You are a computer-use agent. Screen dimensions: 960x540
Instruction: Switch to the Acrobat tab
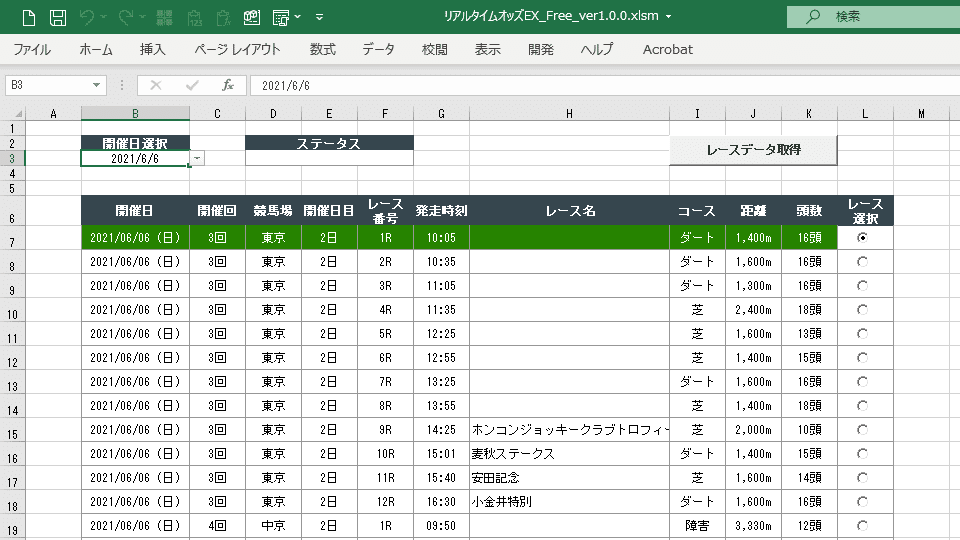[668, 50]
